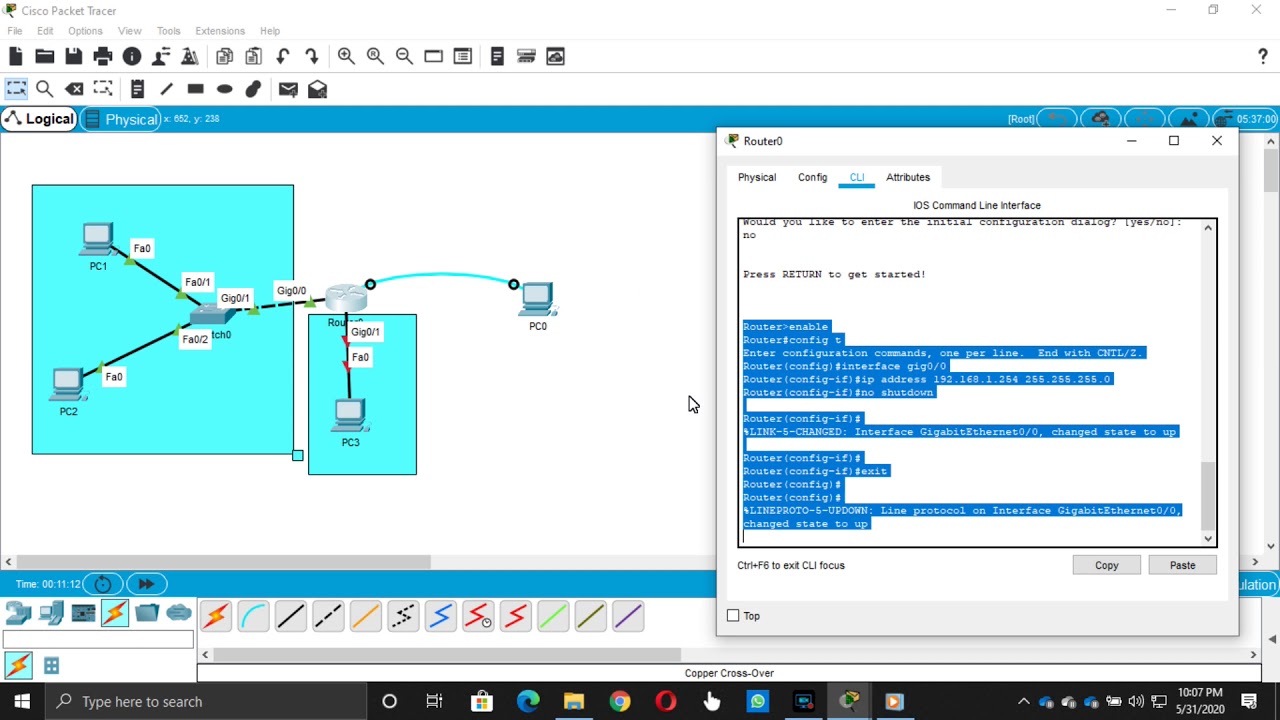This screenshot has width=1280, height=720.
Task: Create a new file with the New icon
Action: coord(16,57)
